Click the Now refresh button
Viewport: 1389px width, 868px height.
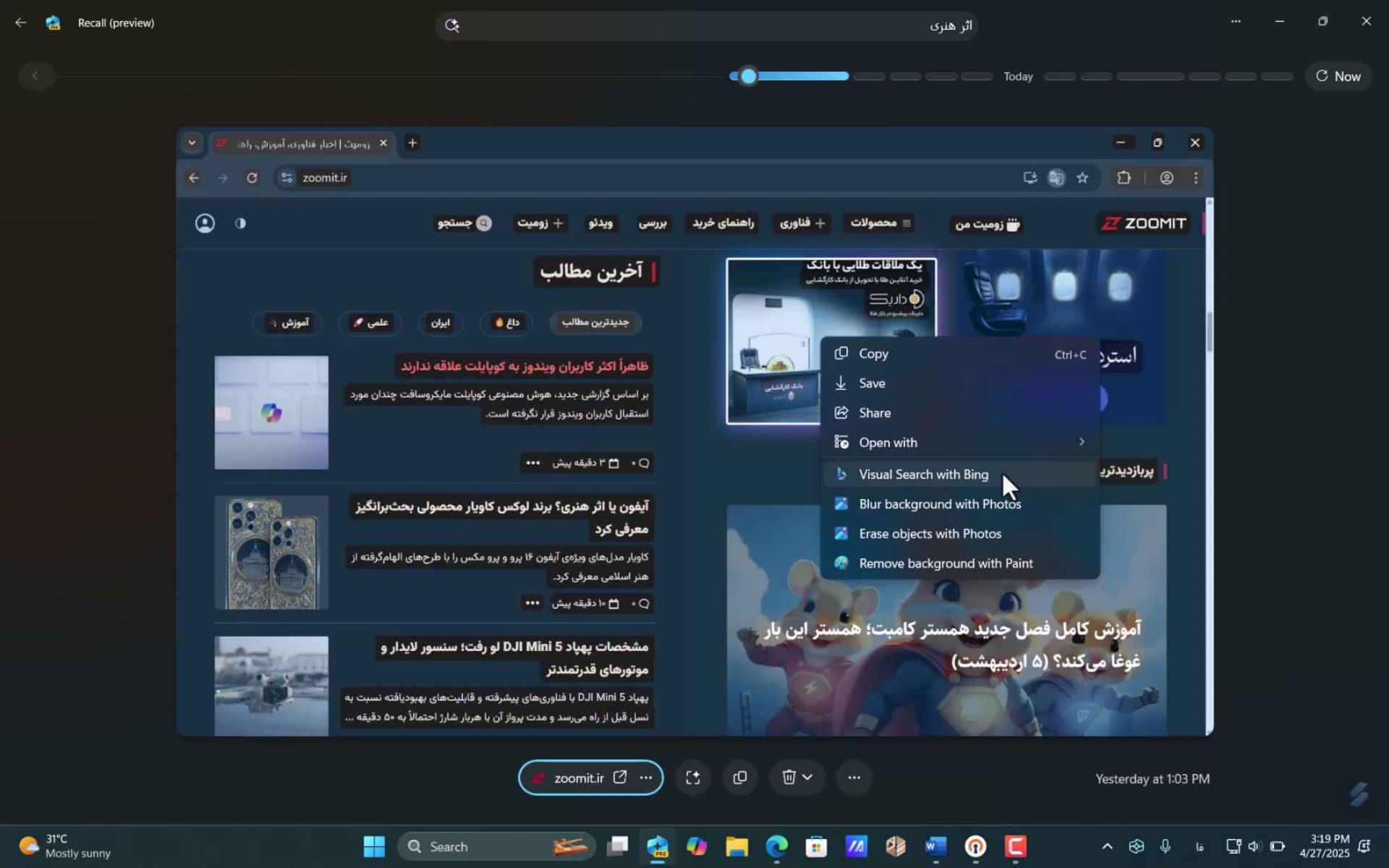click(1338, 76)
